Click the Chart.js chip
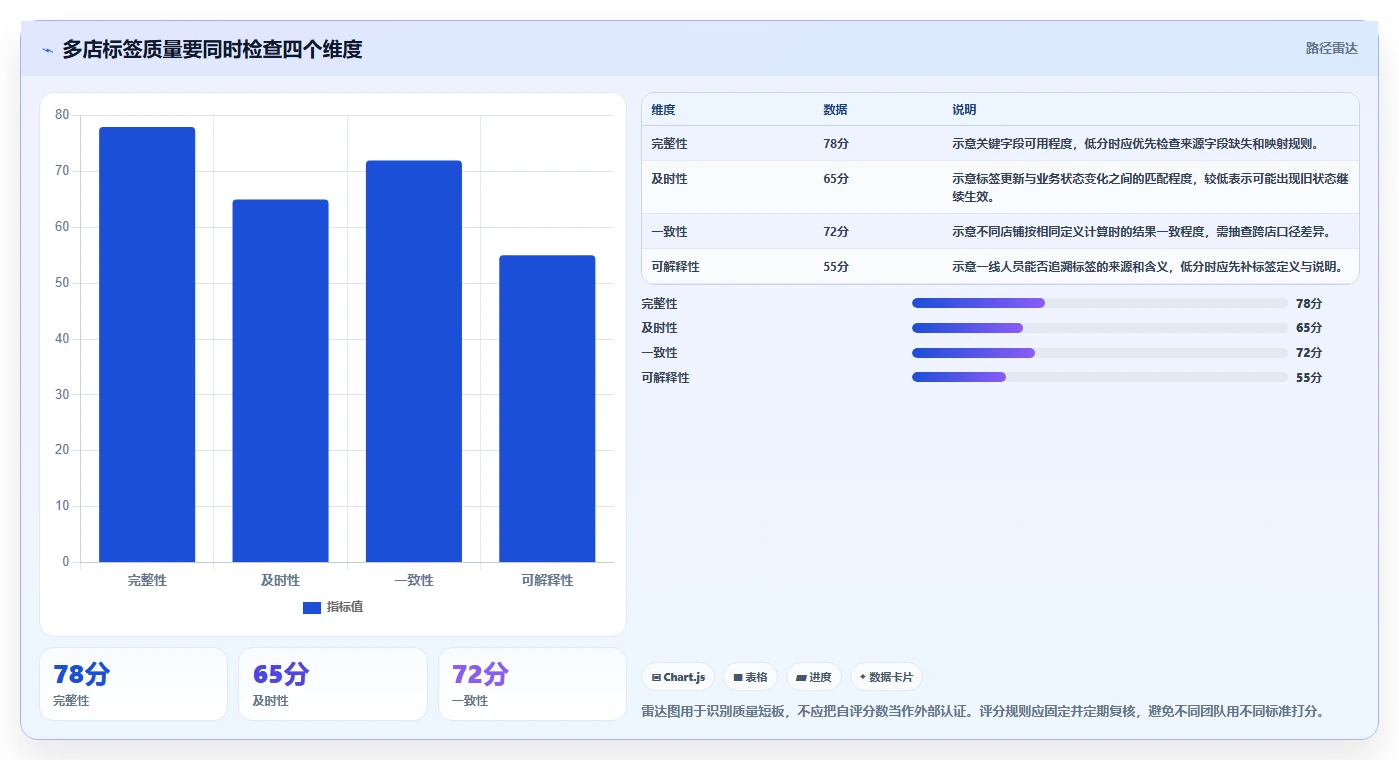This screenshot has width=1399, height=760. click(679, 677)
